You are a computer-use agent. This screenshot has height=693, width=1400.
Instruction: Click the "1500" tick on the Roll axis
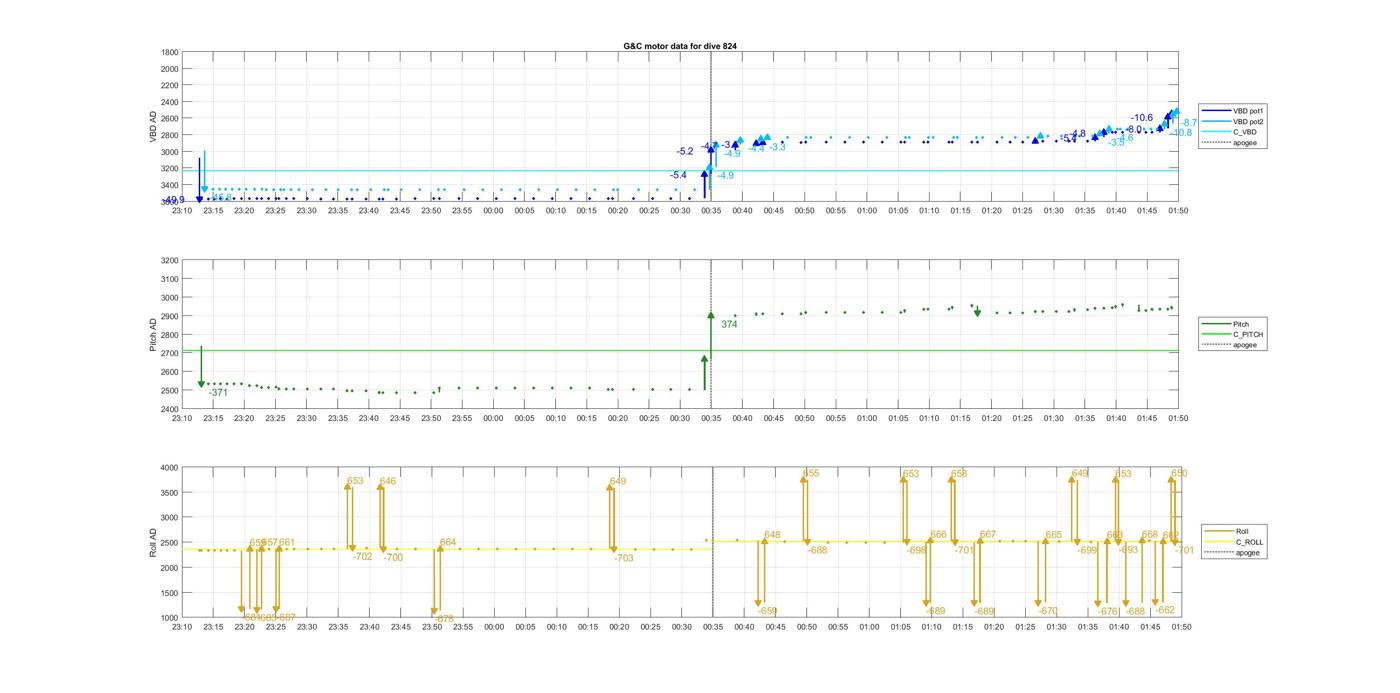170,592
